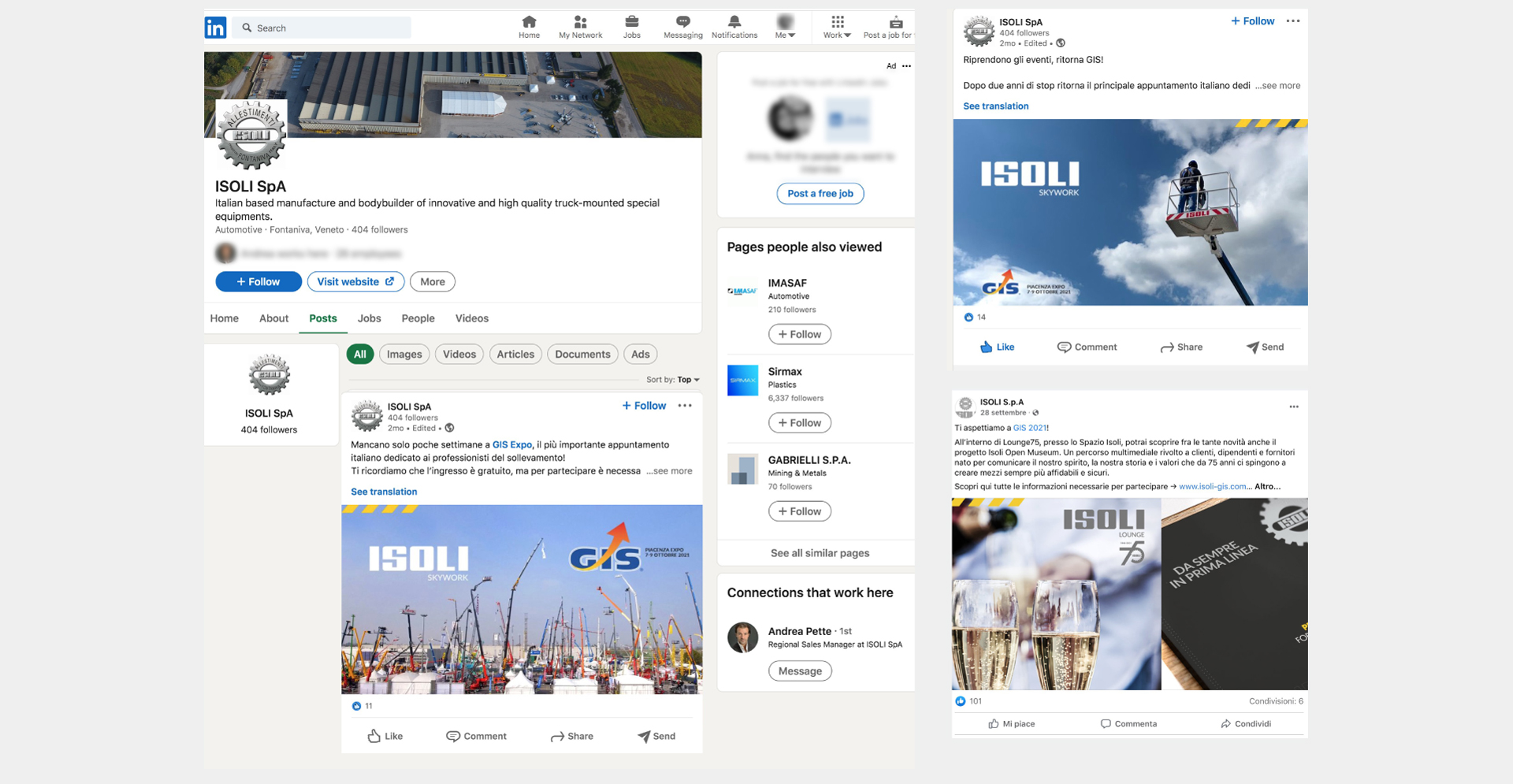The width and height of the screenshot is (1513, 784).
Task: Select the Ads filter chip
Action: (x=641, y=355)
